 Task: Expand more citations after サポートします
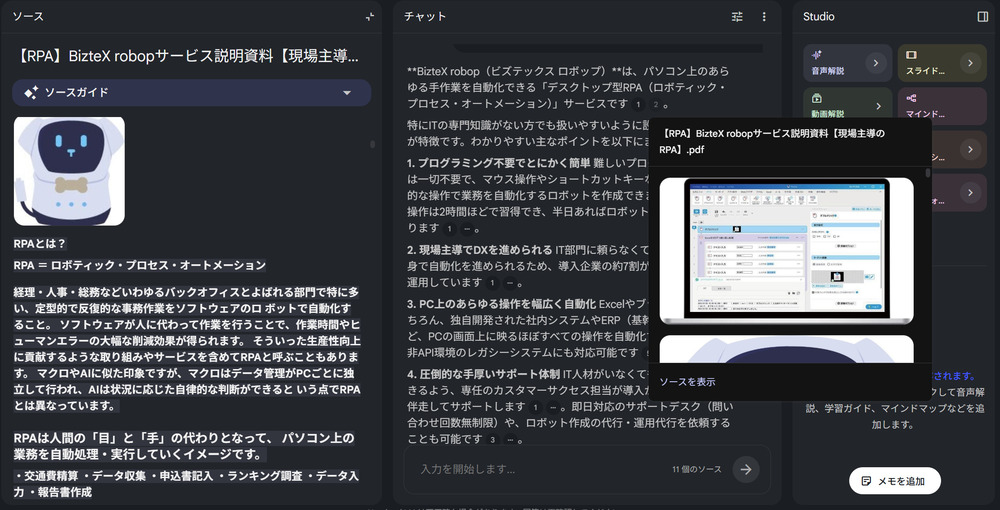point(553,407)
